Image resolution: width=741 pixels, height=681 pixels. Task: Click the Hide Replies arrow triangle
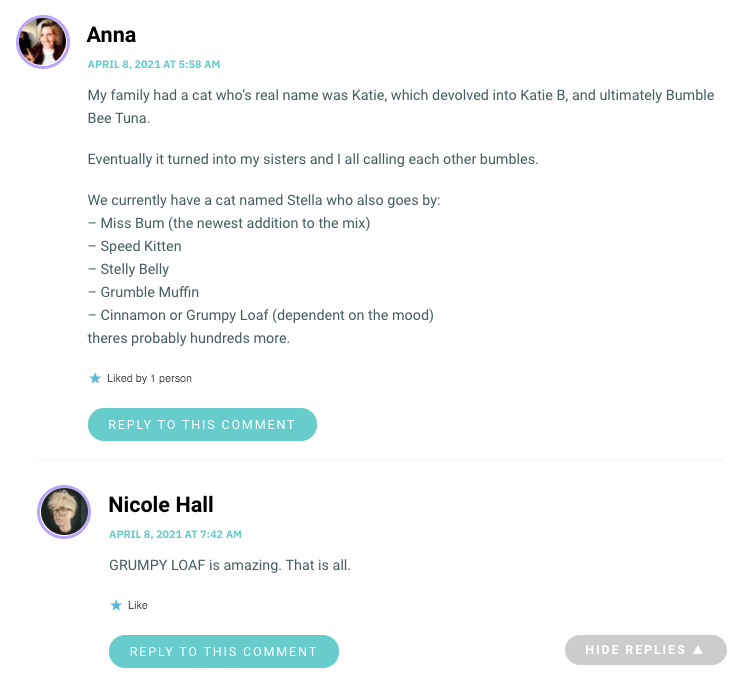tap(698, 650)
